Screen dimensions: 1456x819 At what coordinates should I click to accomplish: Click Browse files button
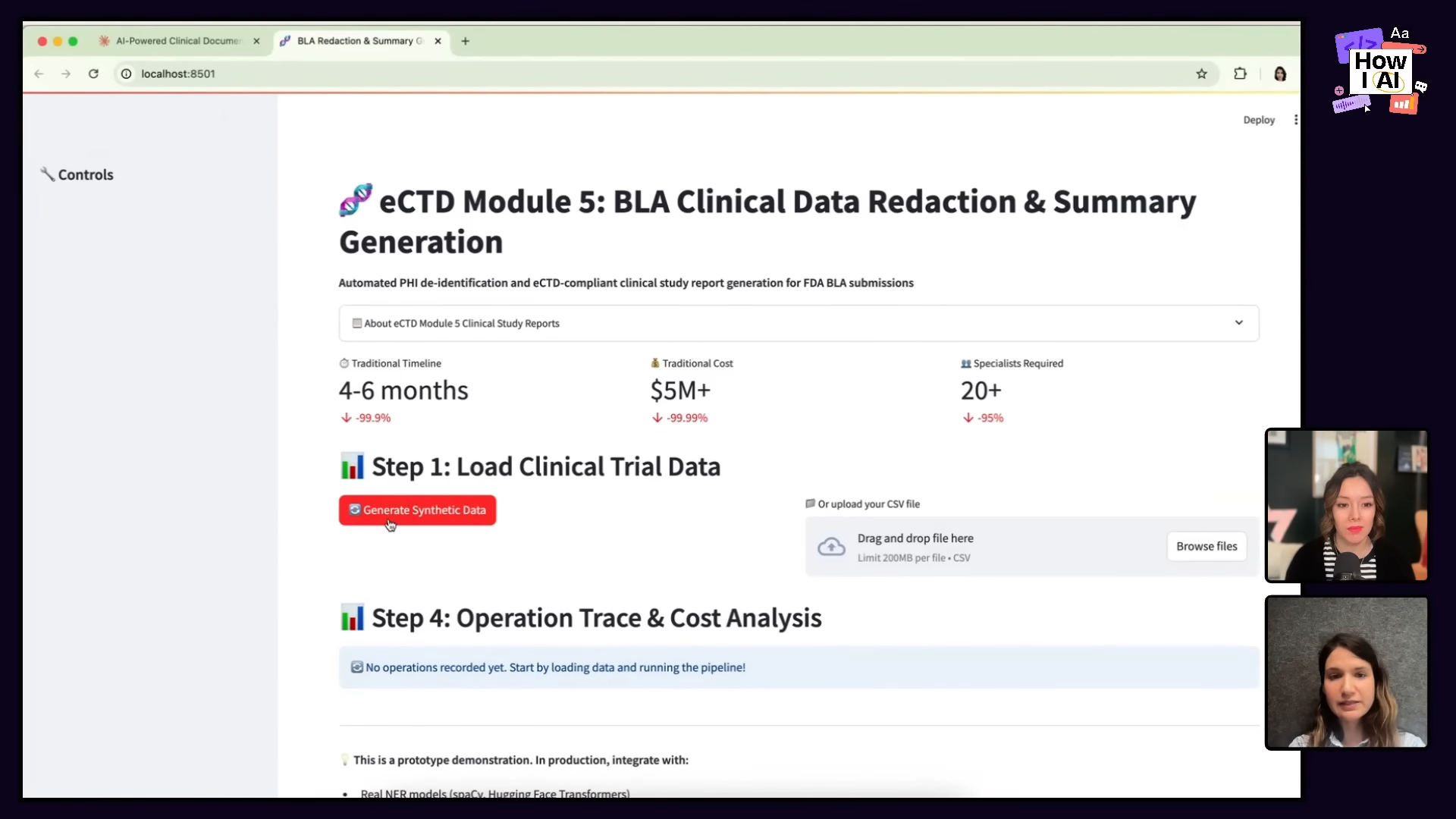pyautogui.click(x=1206, y=546)
